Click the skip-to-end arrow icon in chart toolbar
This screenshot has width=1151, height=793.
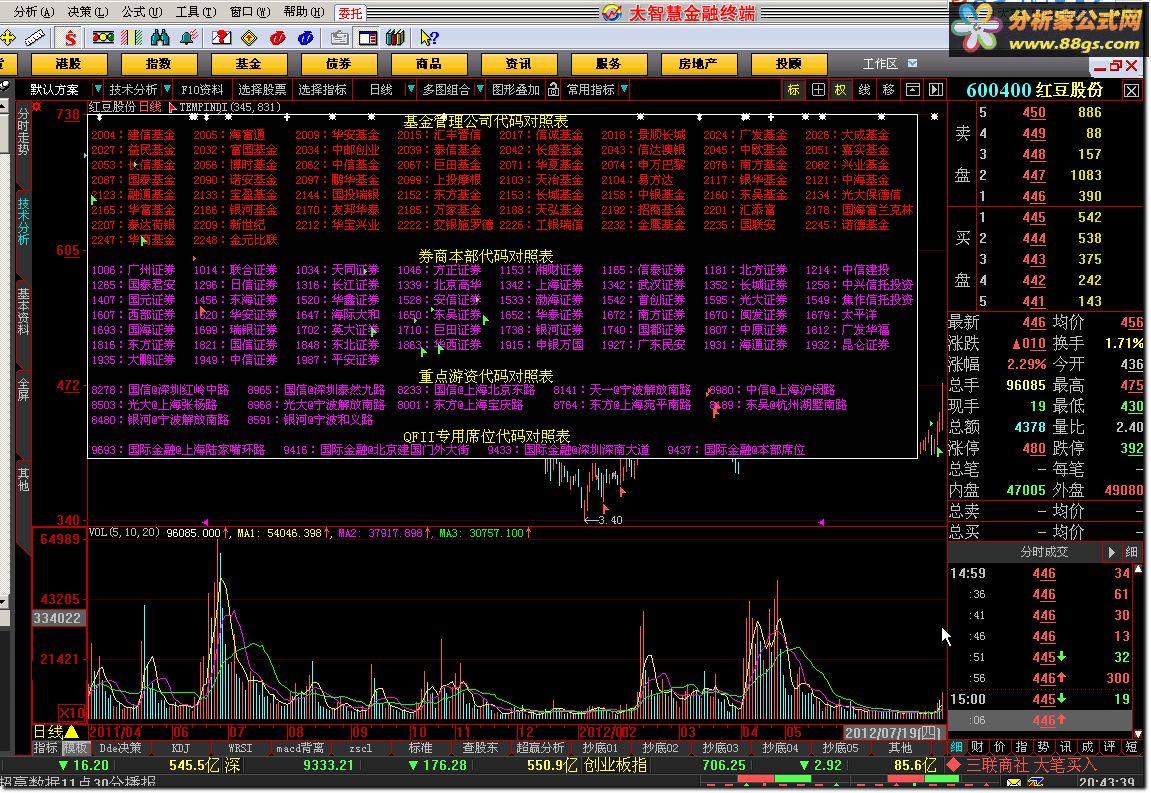coord(936,90)
